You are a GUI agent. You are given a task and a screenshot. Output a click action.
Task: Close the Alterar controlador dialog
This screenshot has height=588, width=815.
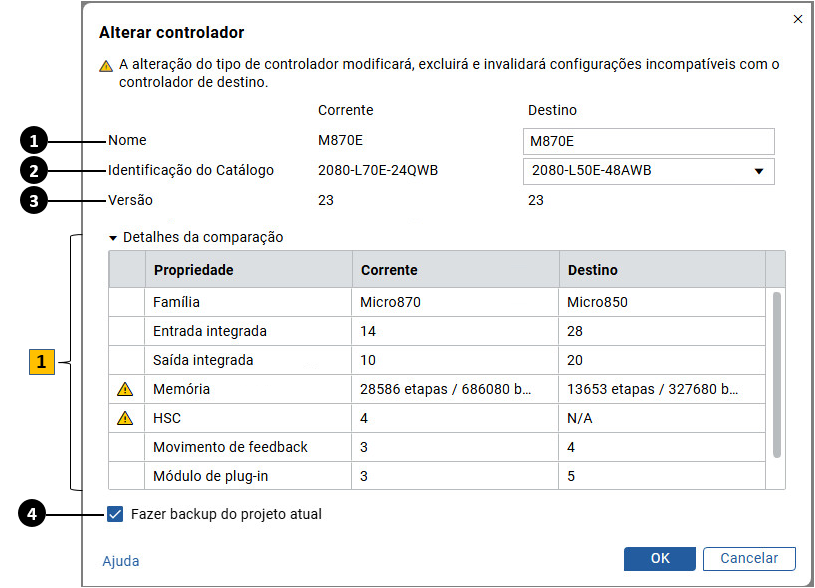(x=797, y=19)
